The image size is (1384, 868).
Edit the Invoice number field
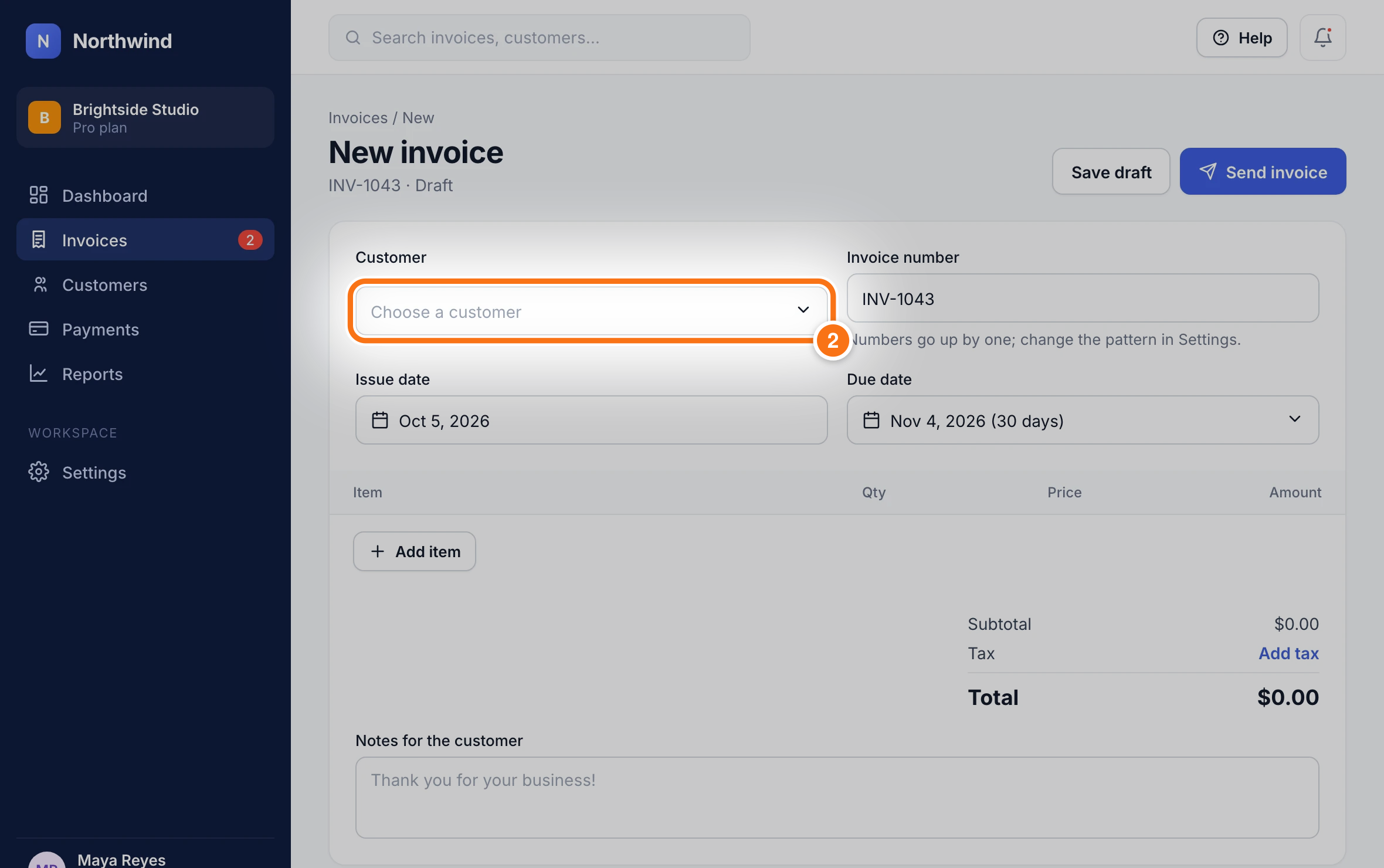coord(1083,298)
